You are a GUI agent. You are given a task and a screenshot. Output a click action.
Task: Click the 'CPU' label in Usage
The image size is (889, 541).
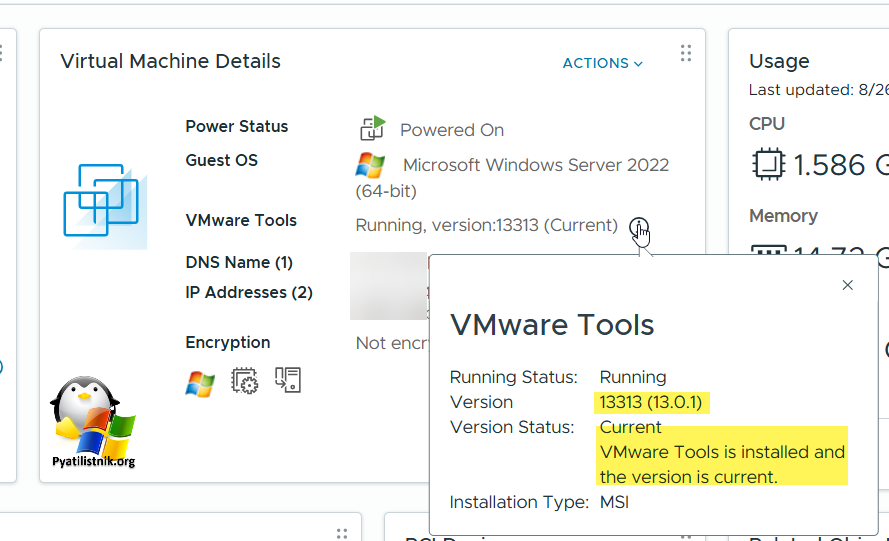767,124
